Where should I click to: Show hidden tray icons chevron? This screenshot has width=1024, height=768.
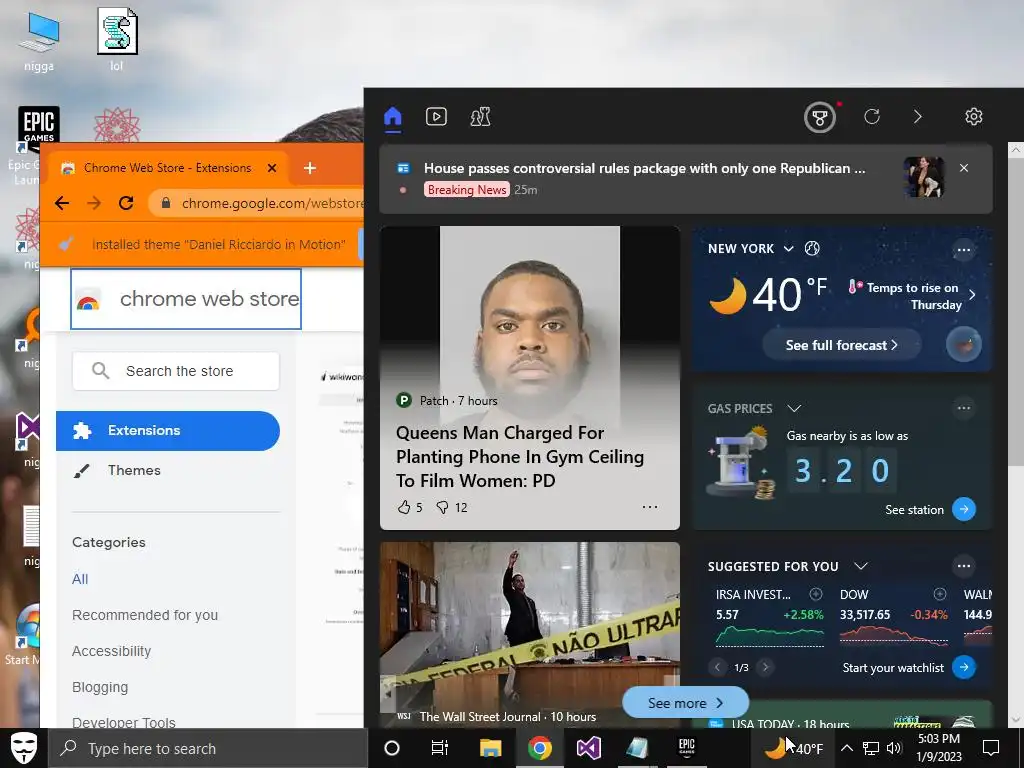click(846, 748)
